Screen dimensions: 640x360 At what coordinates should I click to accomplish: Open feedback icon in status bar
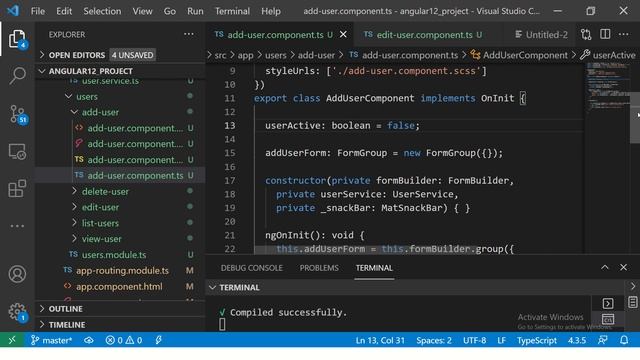click(x=602, y=340)
